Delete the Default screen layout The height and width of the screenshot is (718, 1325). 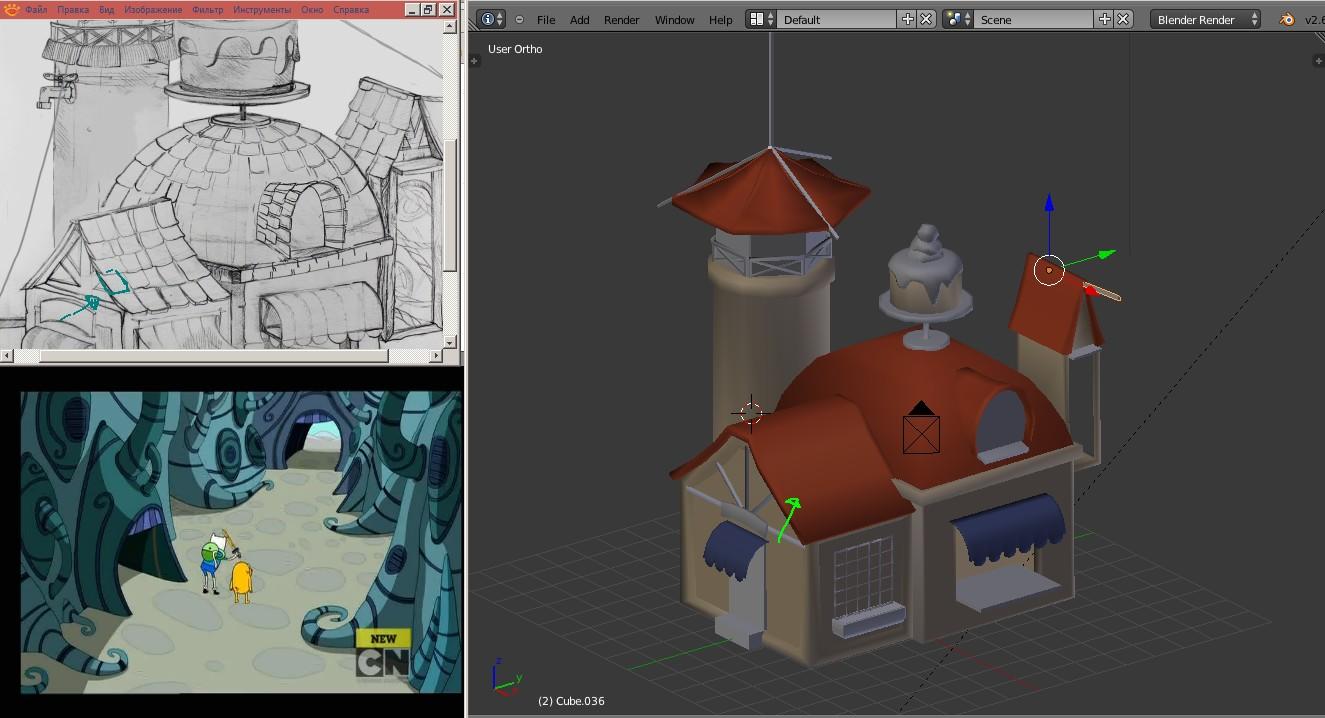pos(926,19)
